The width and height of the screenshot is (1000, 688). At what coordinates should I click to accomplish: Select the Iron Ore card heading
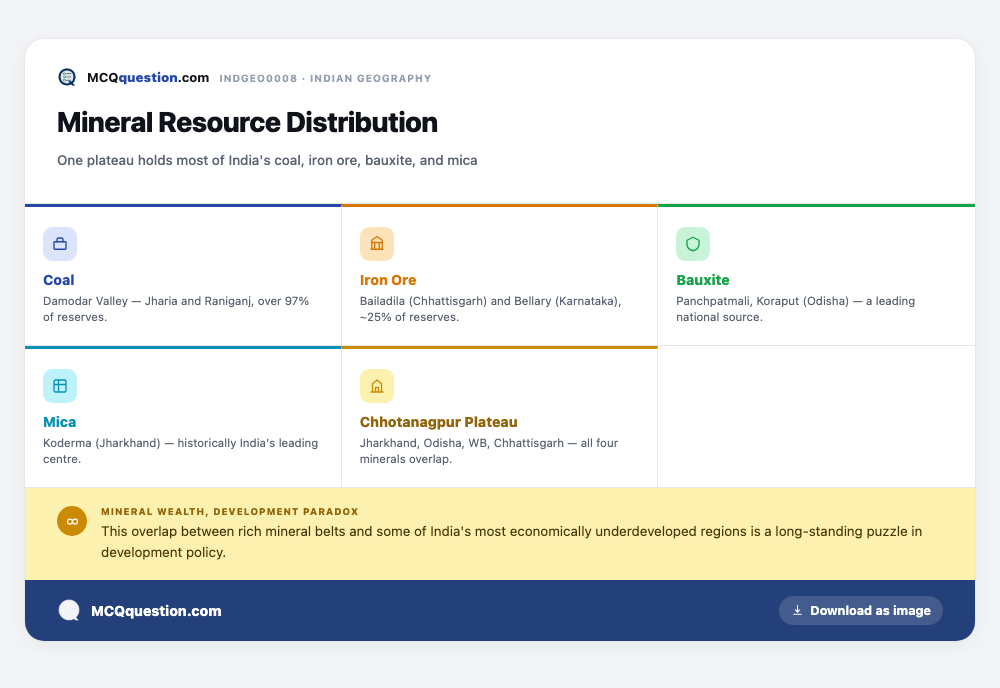coord(388,280)
